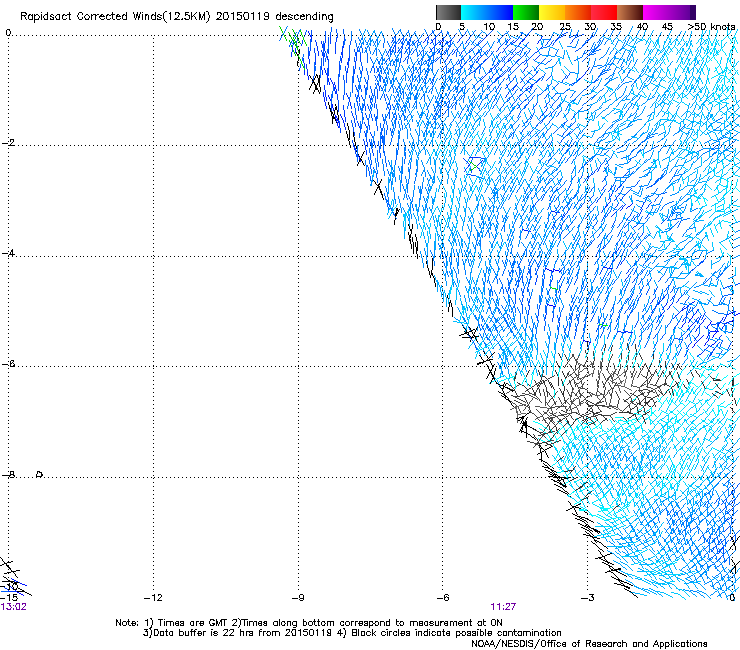This screenshot has width=740, height=650.
Task: Click the longitude axis label '-6'
Action: pyautogui.click(x=443, y=598)
